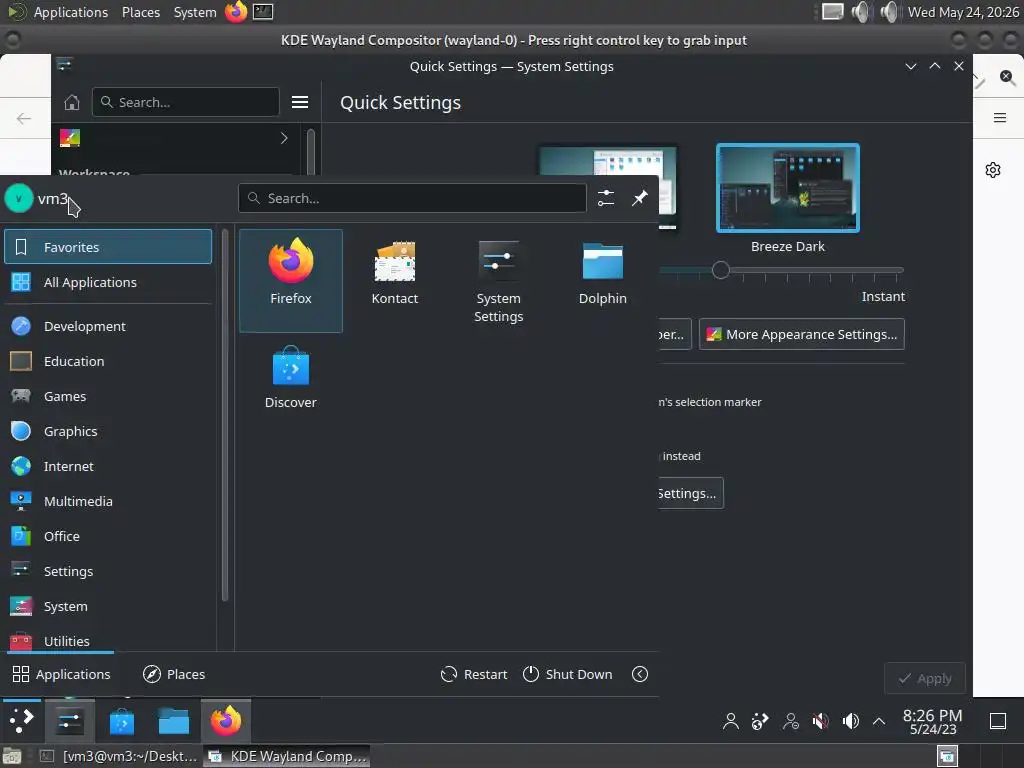The width and height of the screenshot is (1024, 768).
Task: Open the System menu in the top panel
Action: (195, 12)
